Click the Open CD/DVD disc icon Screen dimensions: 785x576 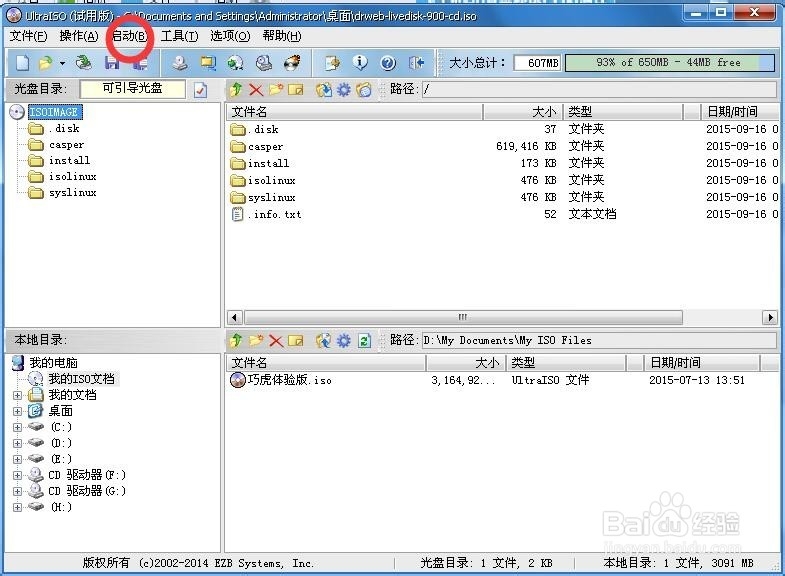tap(84, 63)
